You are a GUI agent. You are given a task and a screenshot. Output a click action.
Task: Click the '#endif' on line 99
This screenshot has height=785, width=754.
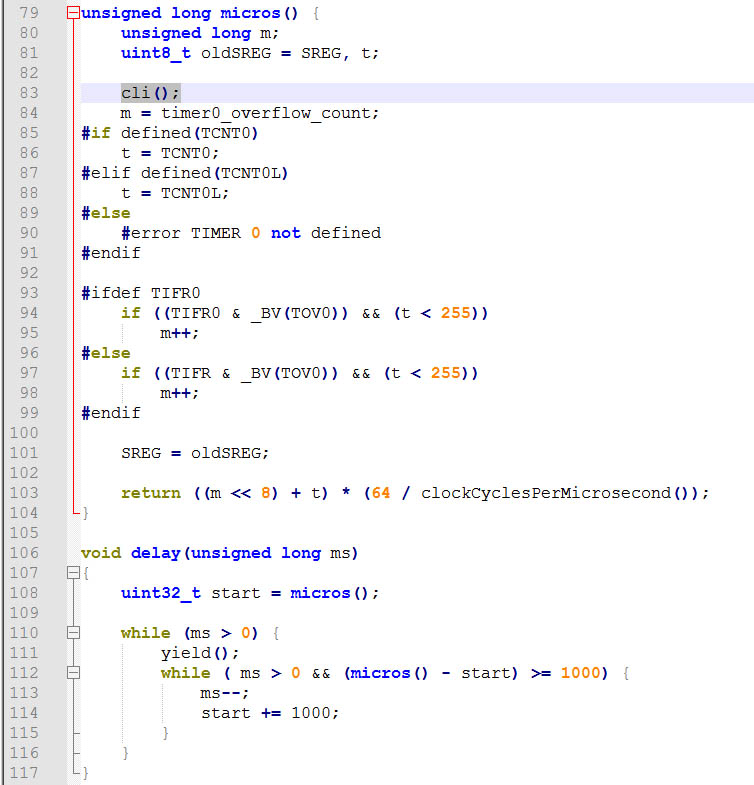pos(111,414)
